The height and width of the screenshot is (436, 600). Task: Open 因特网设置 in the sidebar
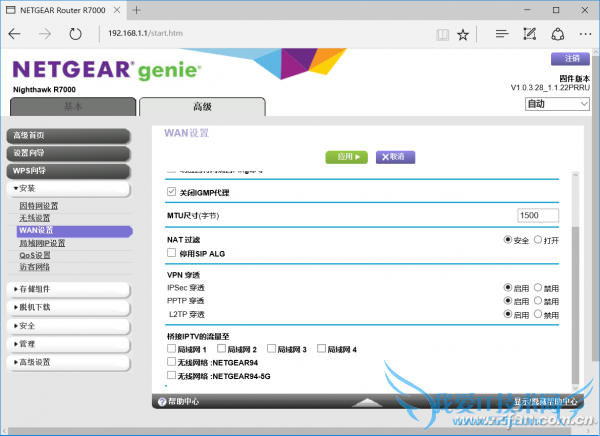(x=39, y=206)
